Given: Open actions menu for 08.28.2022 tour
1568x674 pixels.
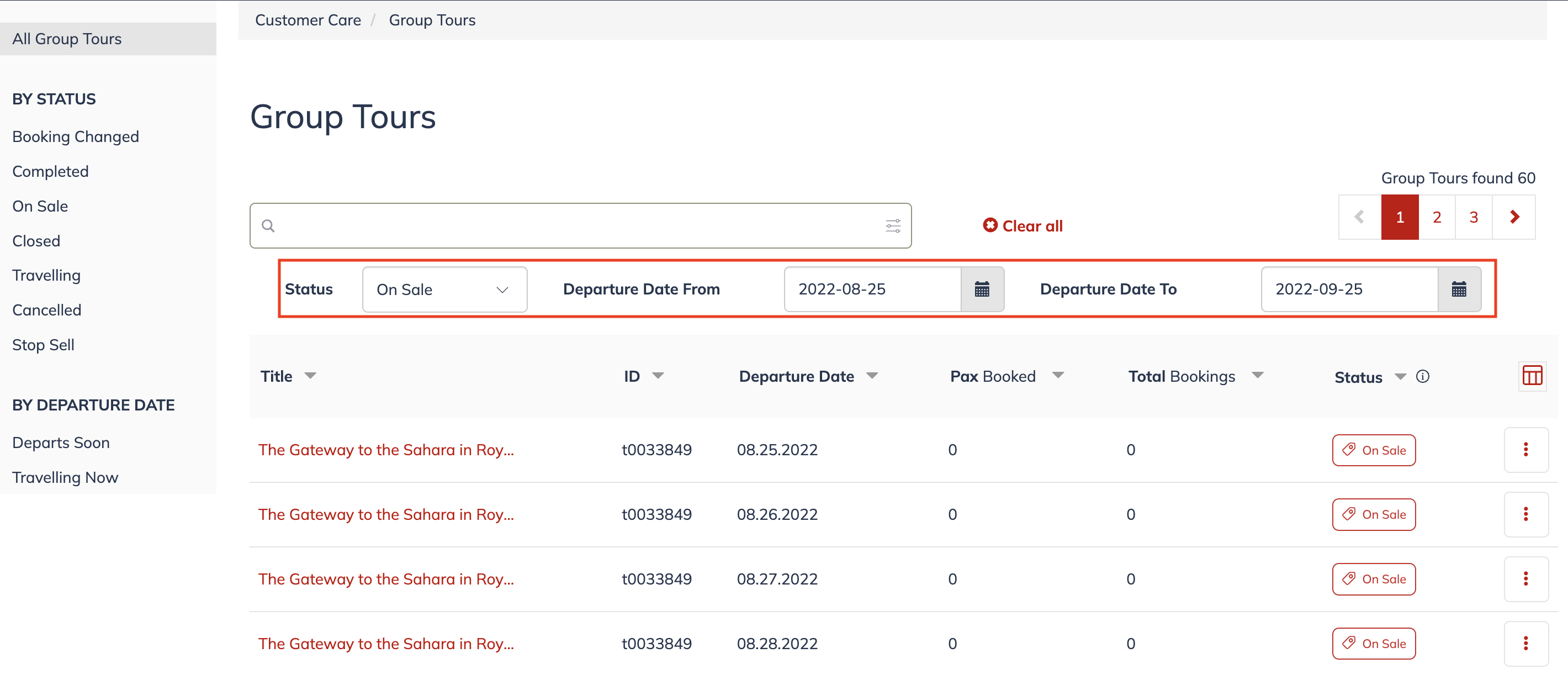Looking at the screenshot, I should pyautogui.click(x=1525, y=643).
